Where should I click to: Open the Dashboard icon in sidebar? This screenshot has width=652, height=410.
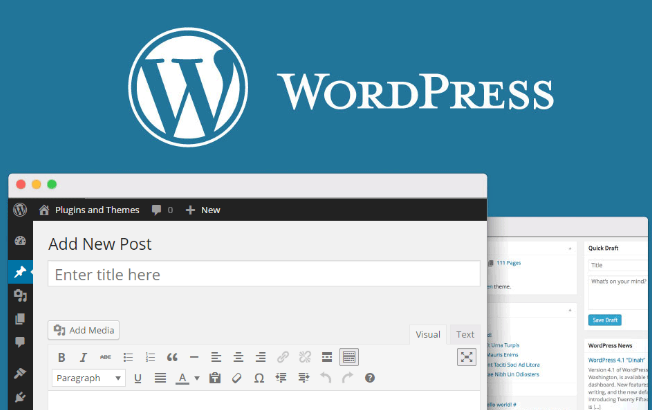[x=20, y=241]
